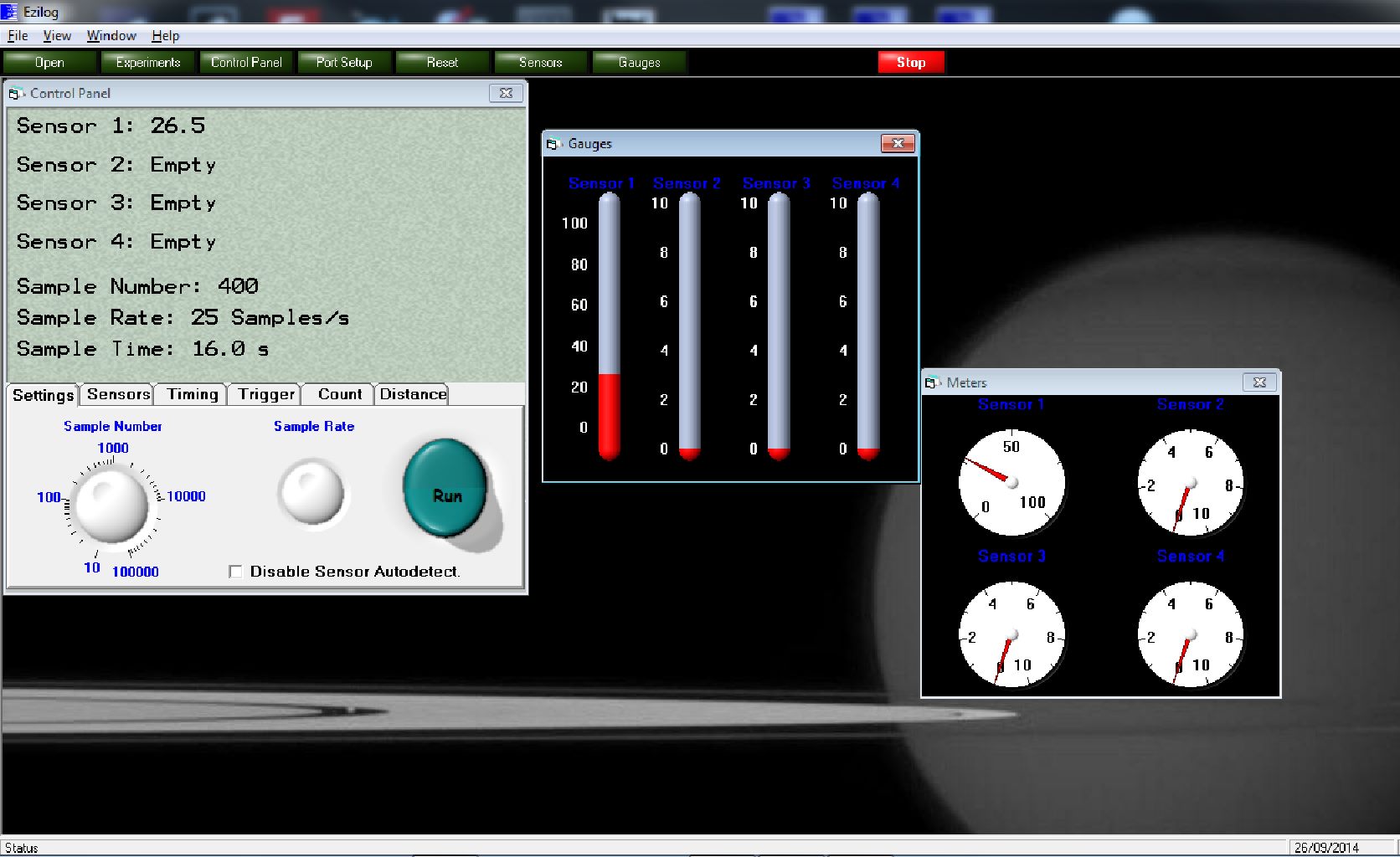
Task: Click the Sensors toolbar button
Action: click(x=540, y=63)
